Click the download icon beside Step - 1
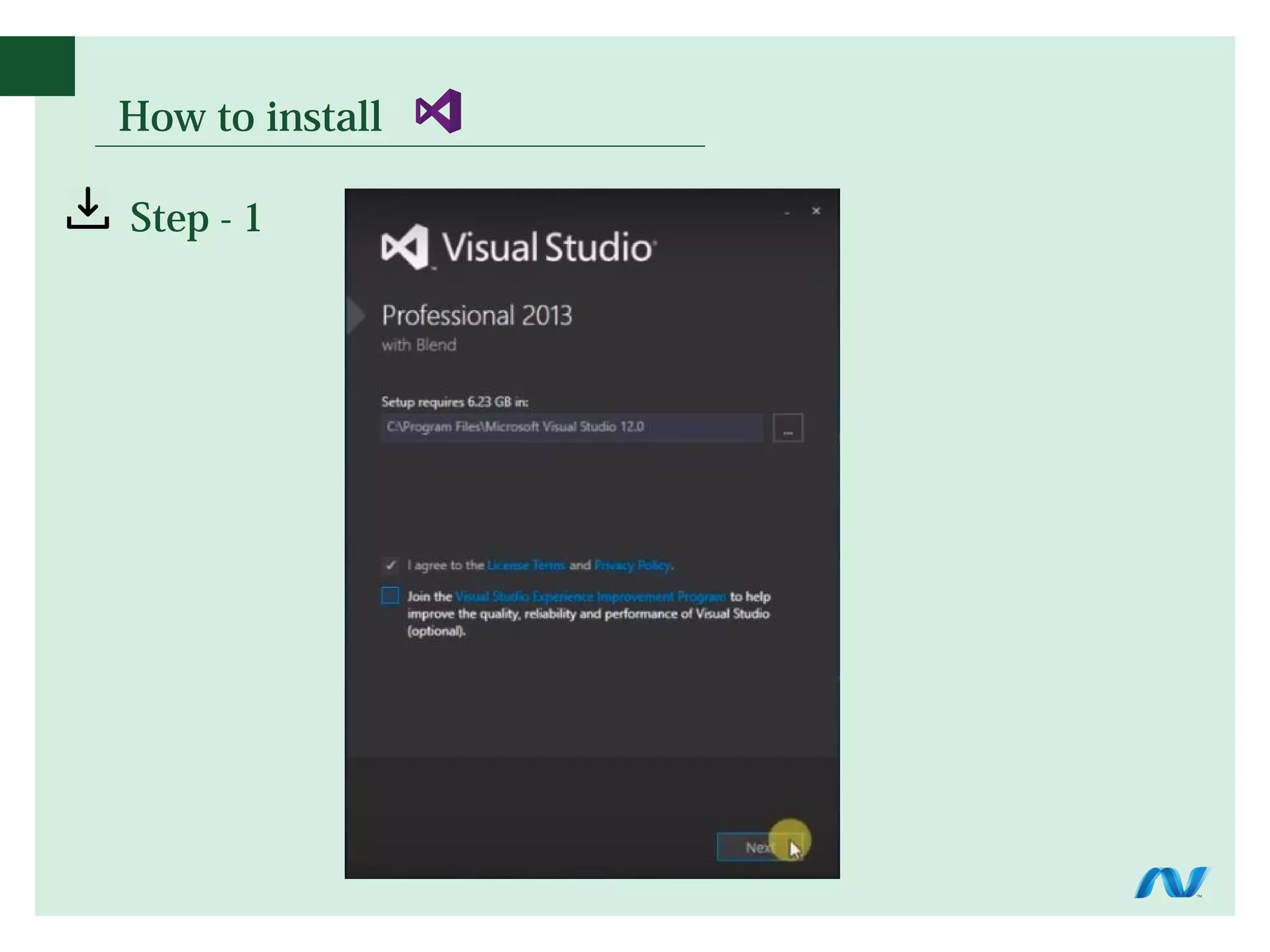 click(88, 208)
